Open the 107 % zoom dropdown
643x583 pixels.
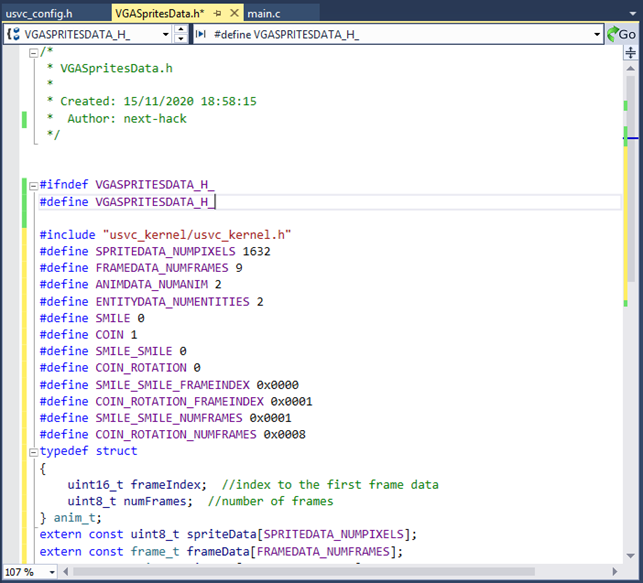(x=52, y=572)
